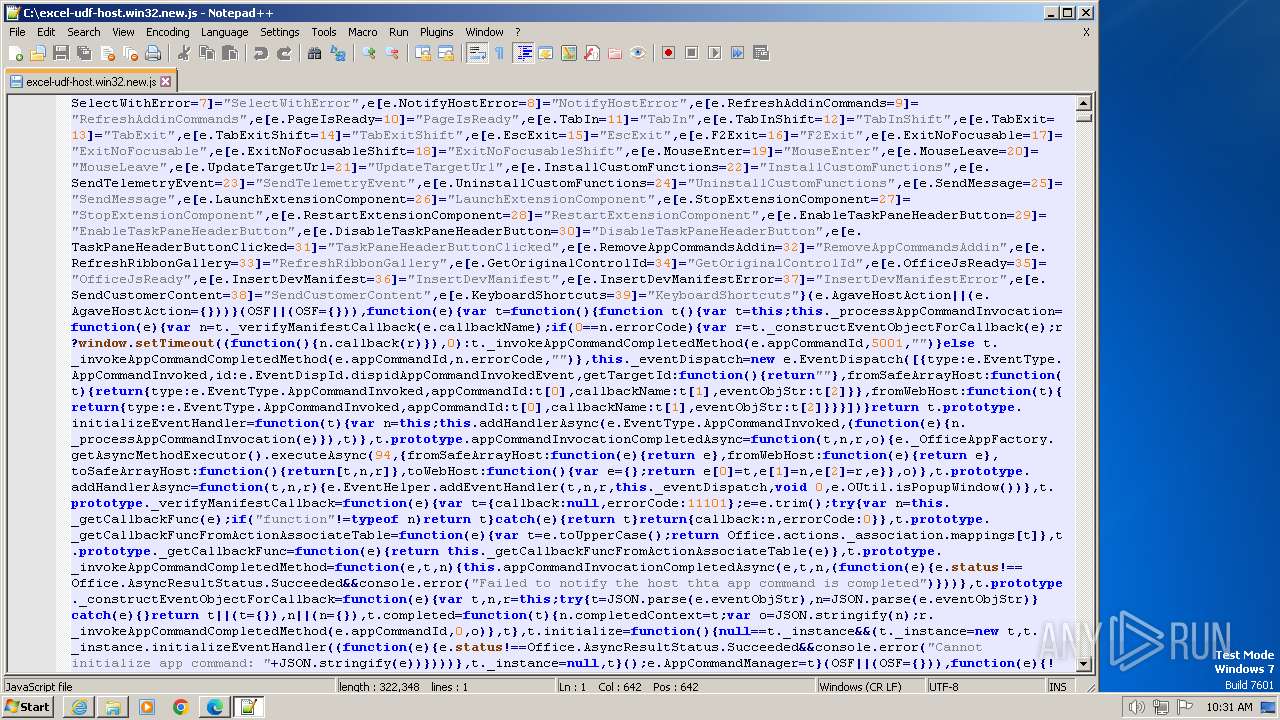
Task: Save the current file with the floppy disk icon
Action: coord(60,53)
